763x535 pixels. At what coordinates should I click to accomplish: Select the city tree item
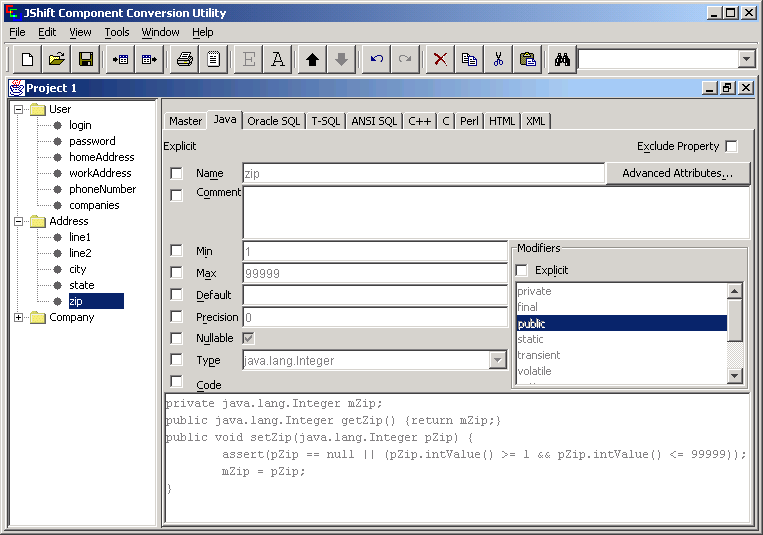pos(78,269)
